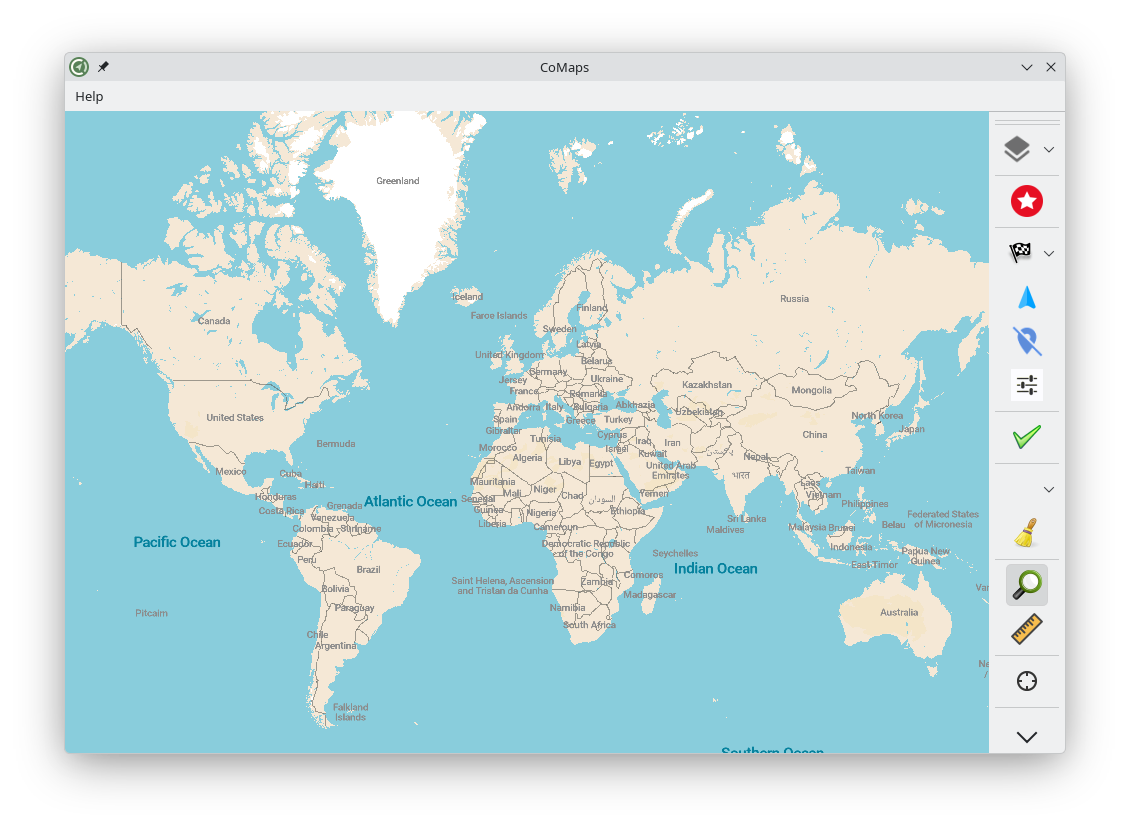
Task: Expand the layers dropdown arrow
Action: (1049, 150)
